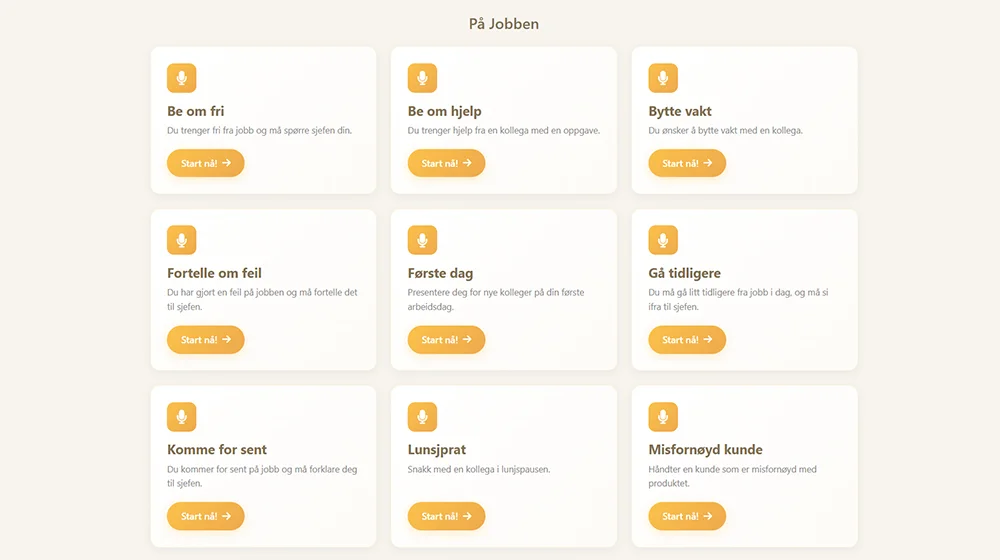Click the microphone icon on Misfornøyd kunde card

pos(663,417)
